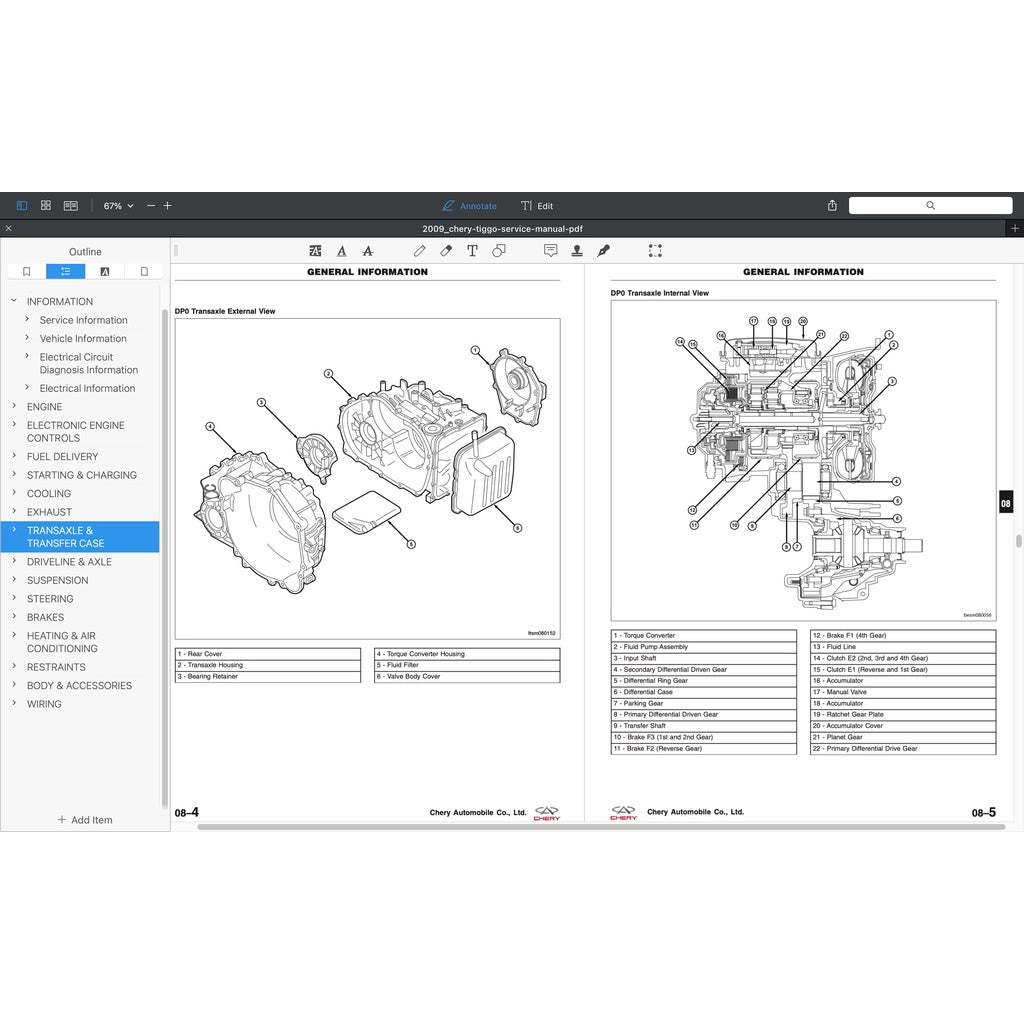The image size is (1024, 1024).
Task: Add a note comment
Action: pos(550,251)
